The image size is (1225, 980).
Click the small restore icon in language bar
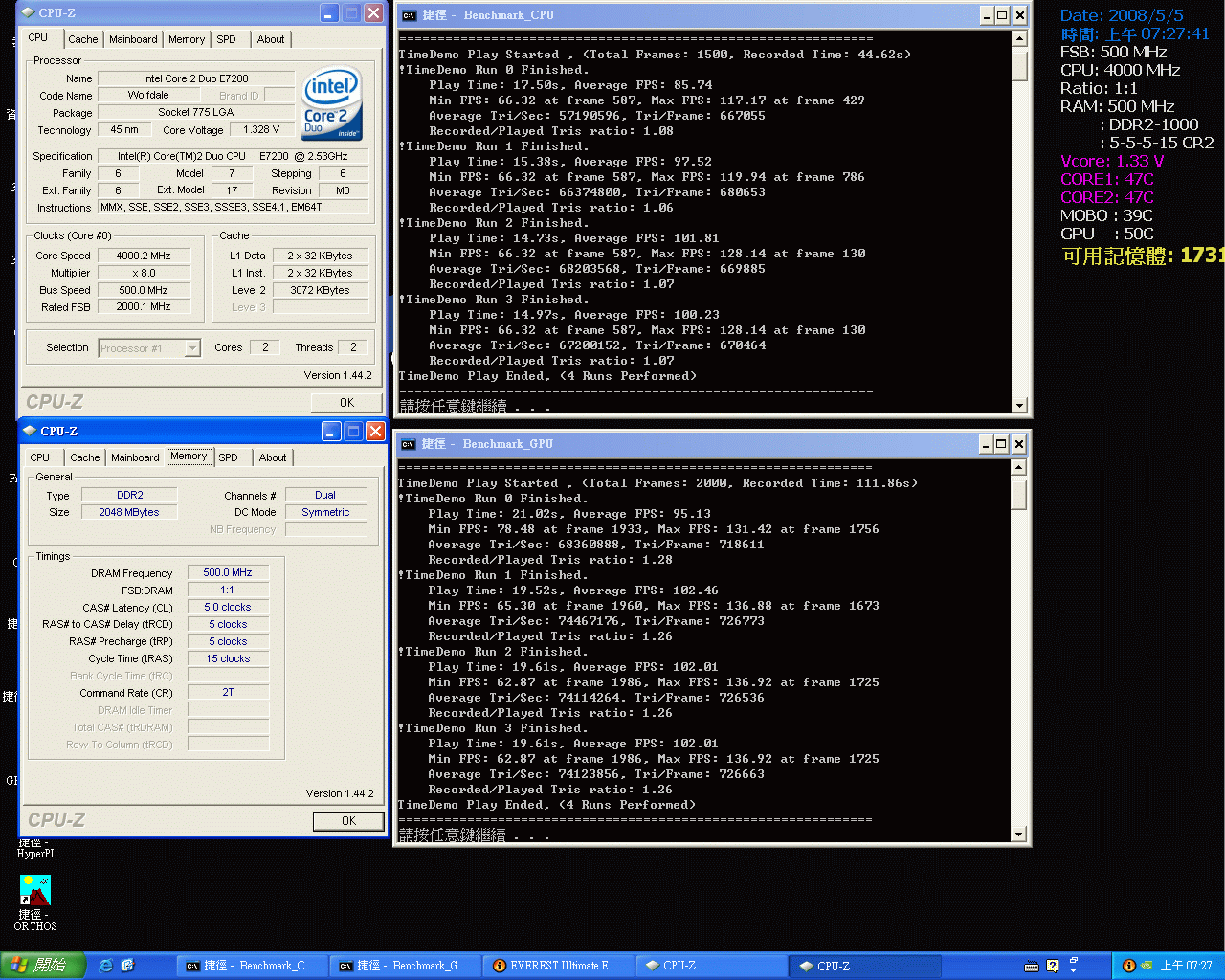[x=1073, y=960]
